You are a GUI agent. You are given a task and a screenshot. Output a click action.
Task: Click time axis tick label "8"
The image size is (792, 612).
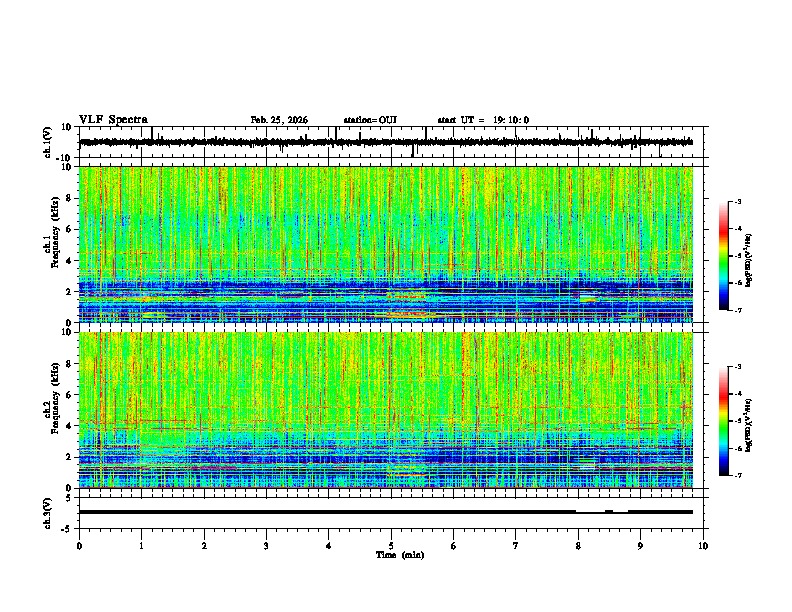point(578,546)
